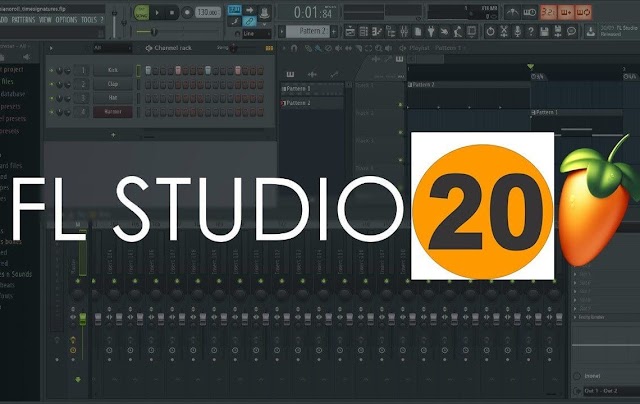Open the graph editor icon in Channel rack
This screenshot has width=640, height=404.
(269, 48)
